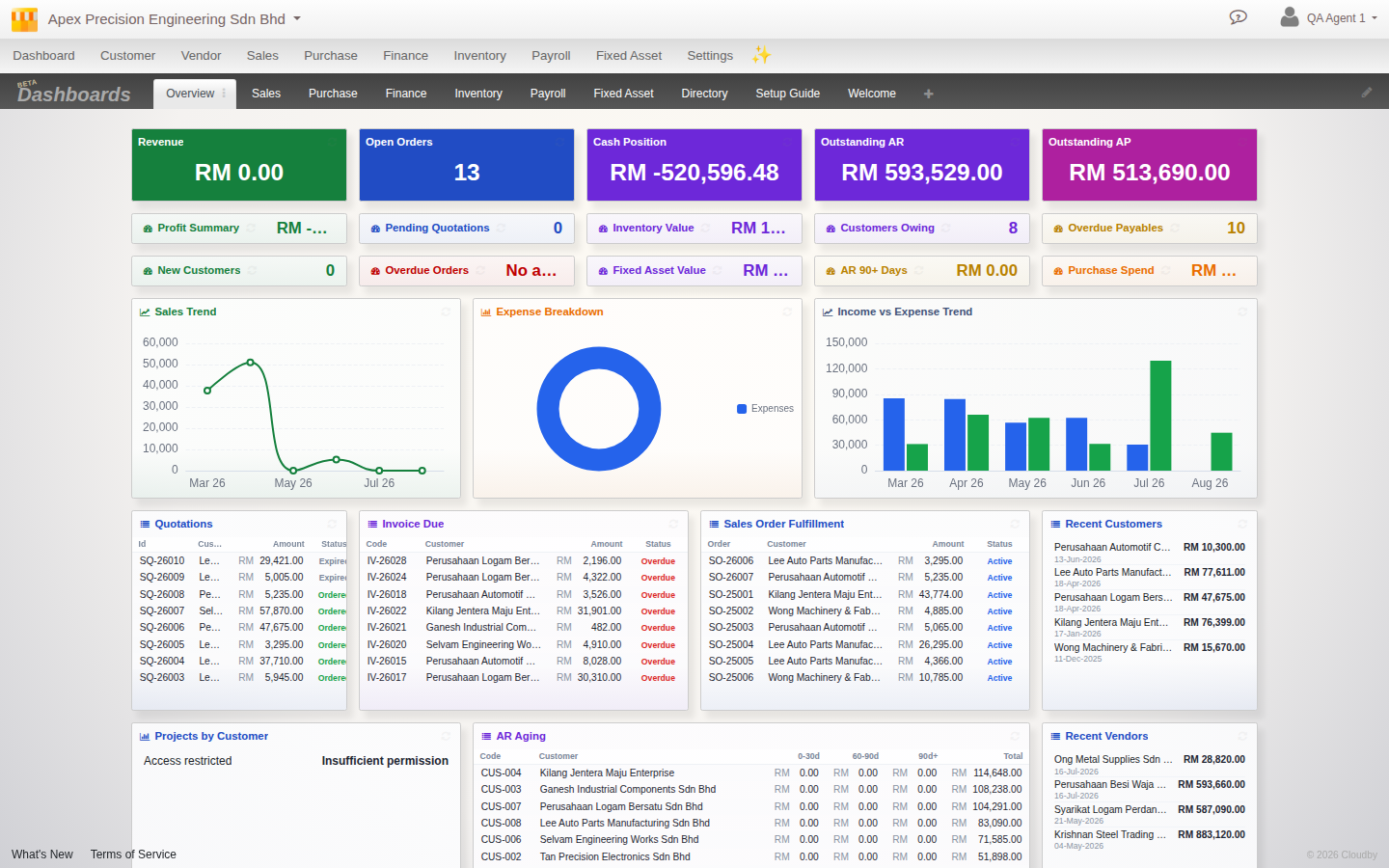Refresh the Quotations list widget
This screenshot has height=868, width=1389.
[x=332, y=524]
